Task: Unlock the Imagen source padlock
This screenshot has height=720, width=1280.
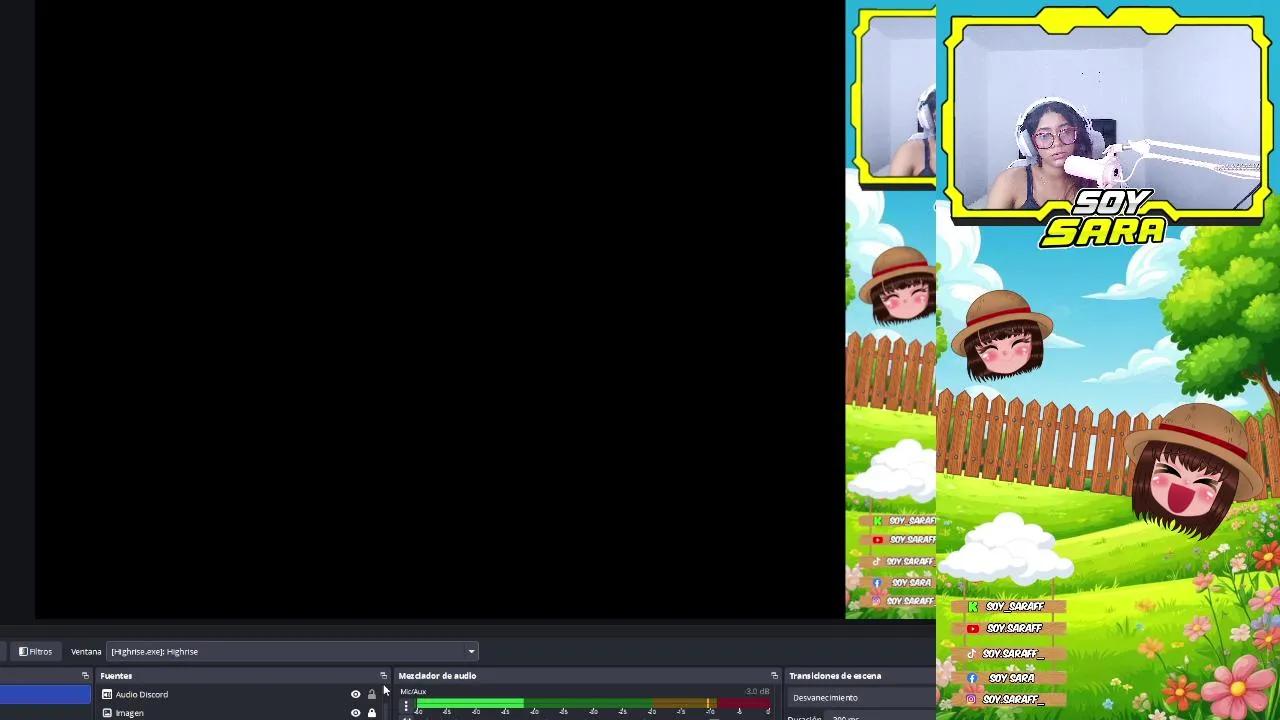Action: (x=372, y=713)
